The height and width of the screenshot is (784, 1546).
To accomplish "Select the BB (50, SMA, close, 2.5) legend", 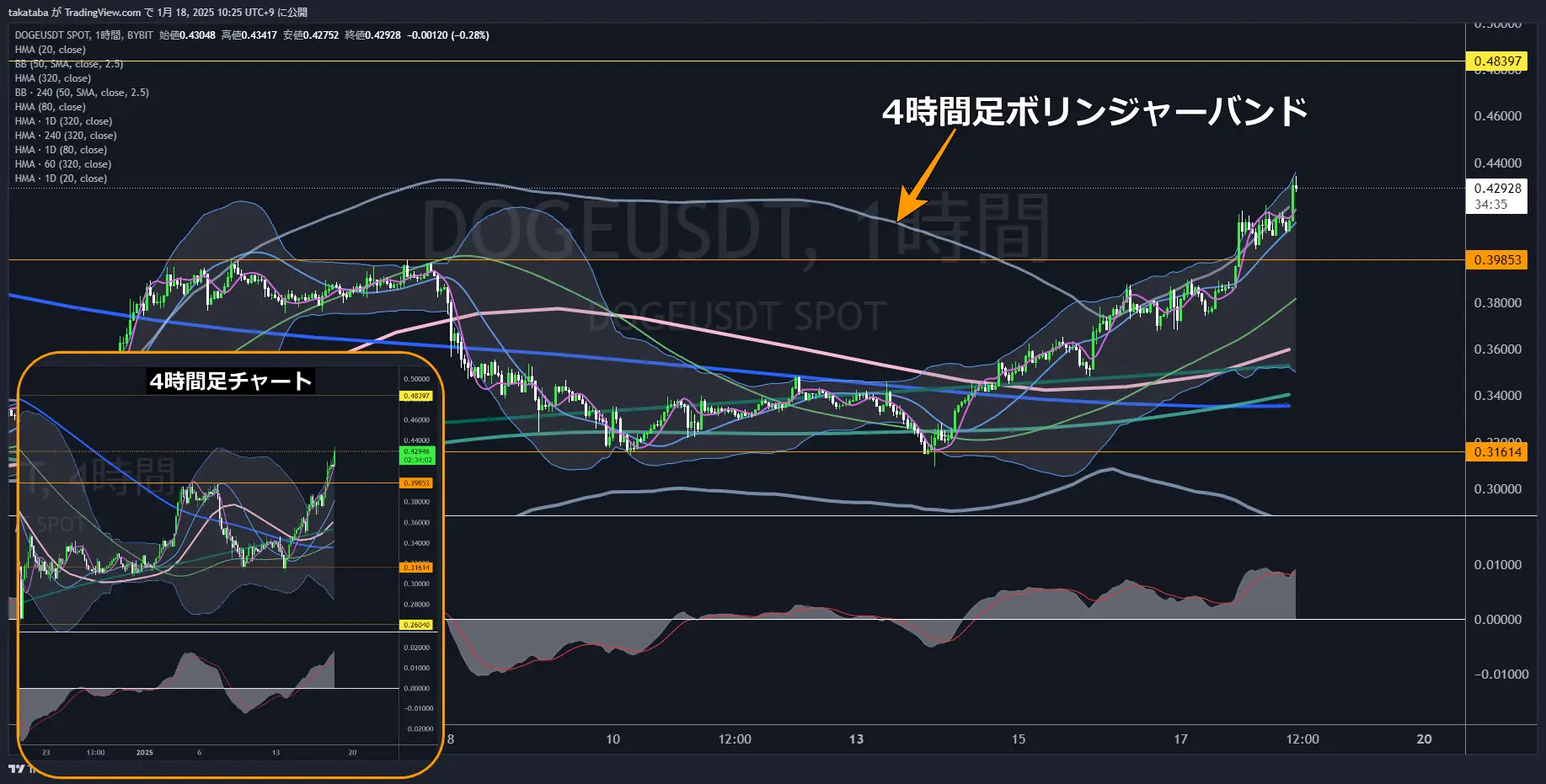I will pyautogui.click(x=69, y=64).
